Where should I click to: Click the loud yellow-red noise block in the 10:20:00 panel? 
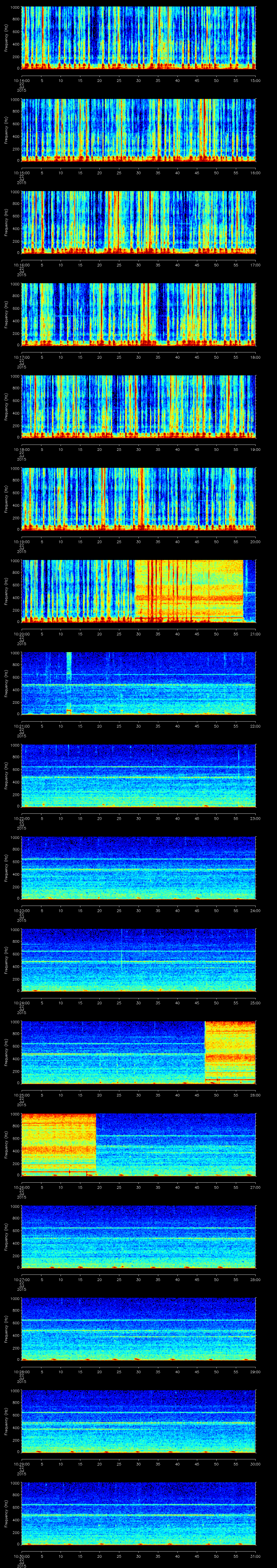(189, 591)
